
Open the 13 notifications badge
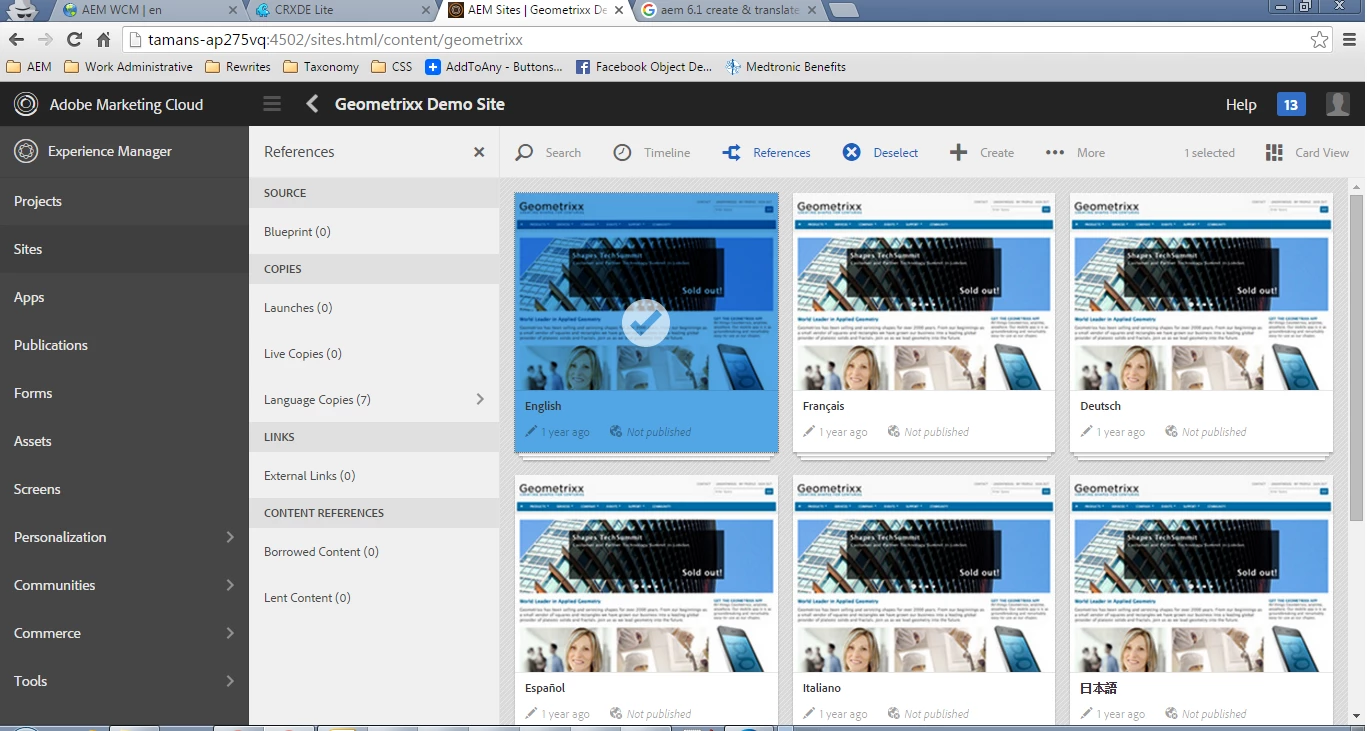click(x=1291, y=104)
